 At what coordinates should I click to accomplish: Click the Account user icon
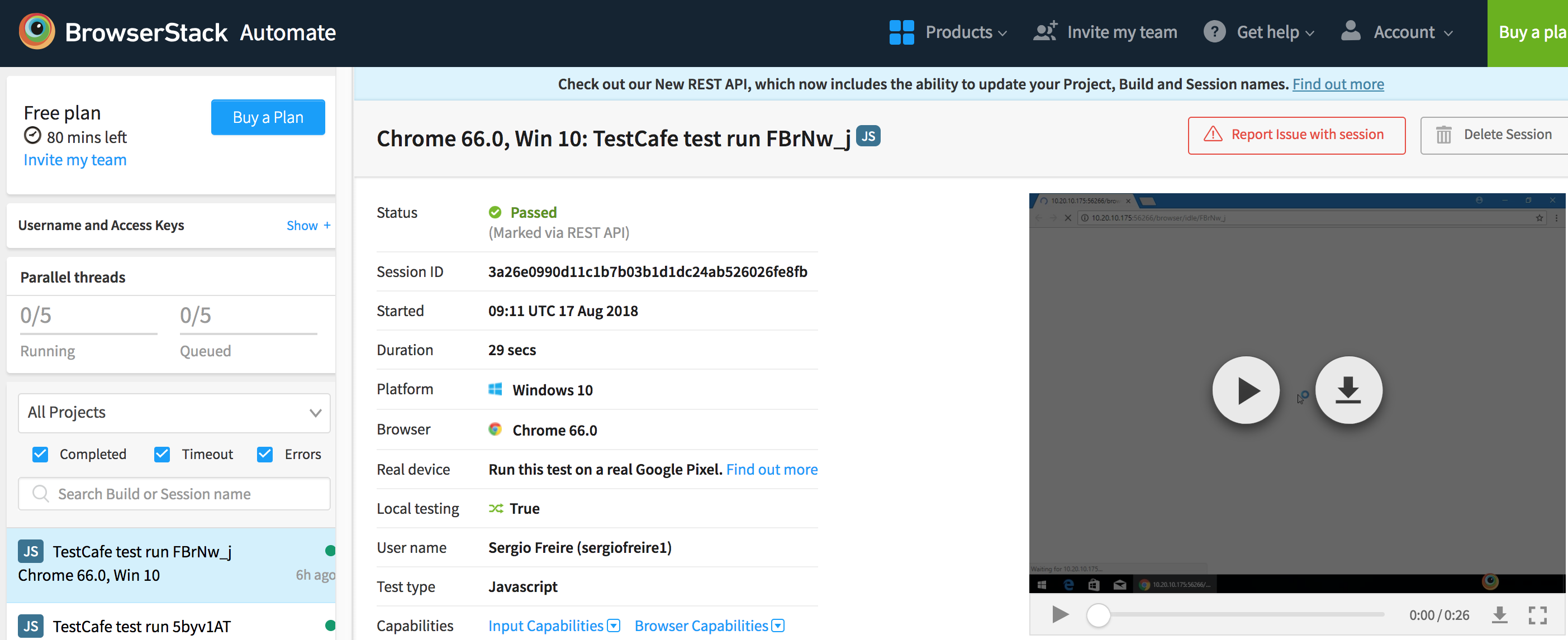tap(1350, 30)
